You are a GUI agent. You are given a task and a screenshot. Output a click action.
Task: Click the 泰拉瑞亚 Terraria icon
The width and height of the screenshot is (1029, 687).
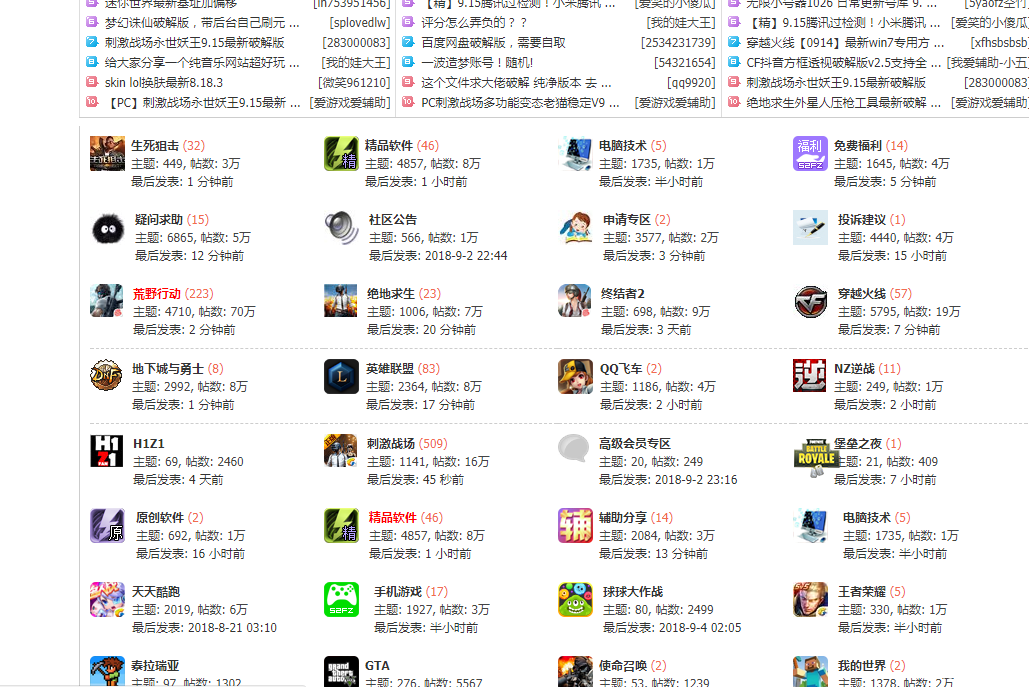point(107,671)
